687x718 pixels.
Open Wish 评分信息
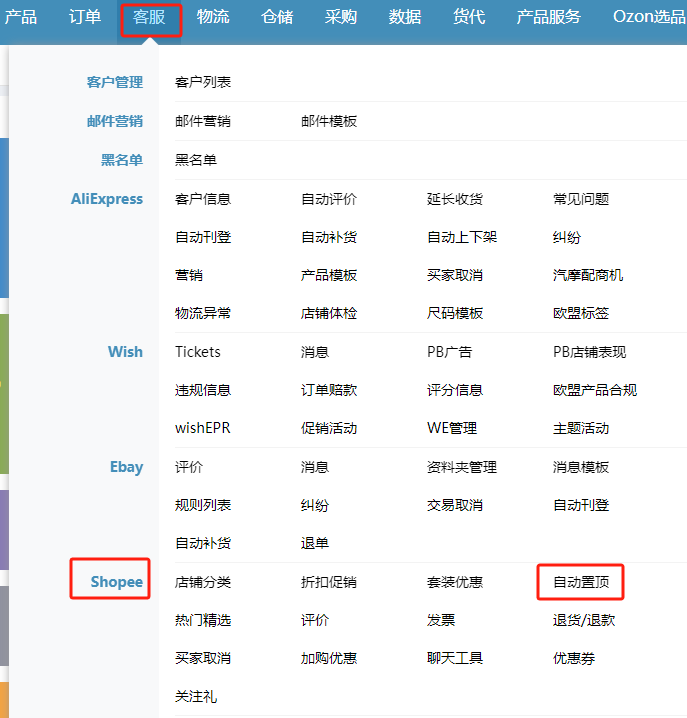coord(455,390)
